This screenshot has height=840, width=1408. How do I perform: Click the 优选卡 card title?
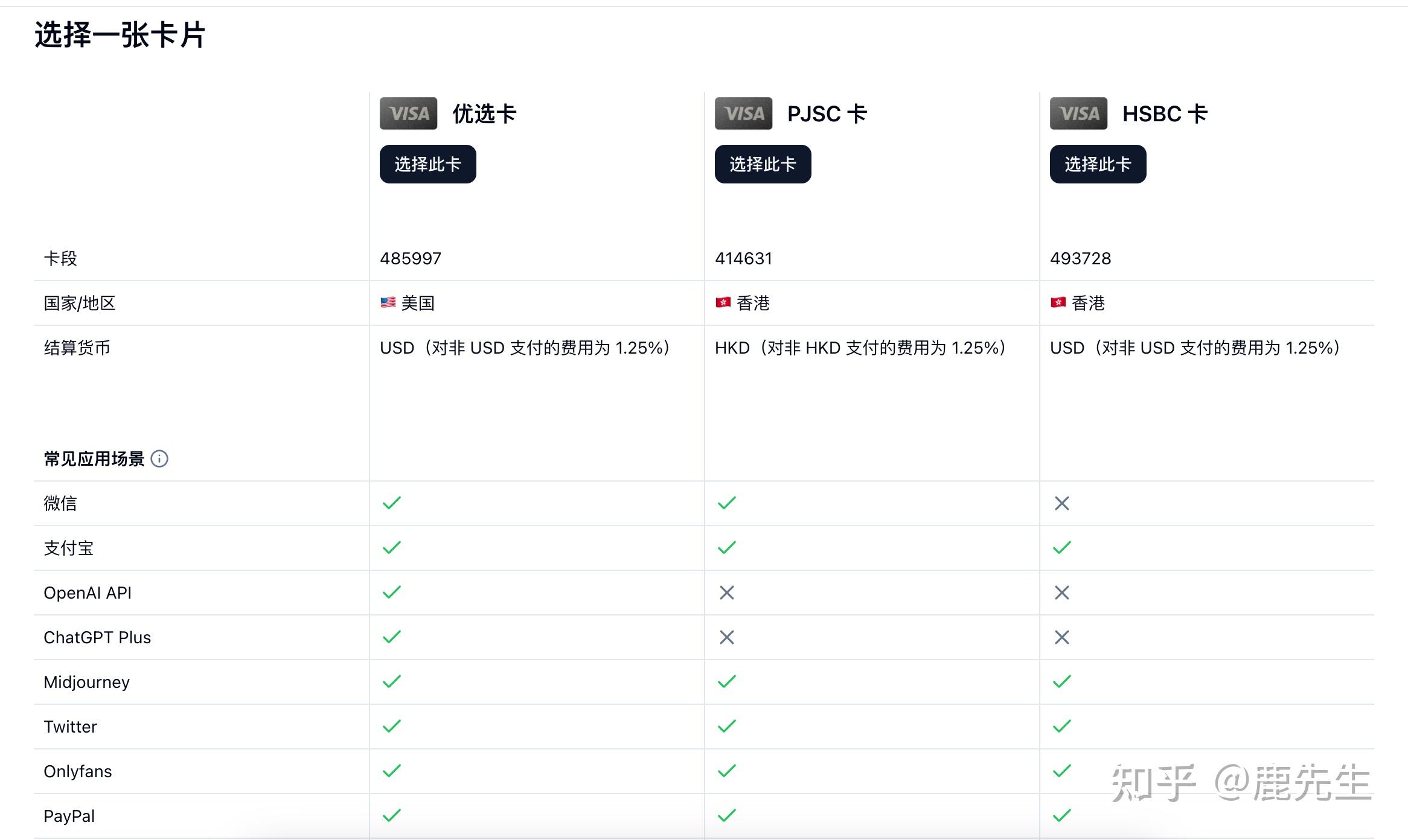pyautogui.click(x=484, y=113)
